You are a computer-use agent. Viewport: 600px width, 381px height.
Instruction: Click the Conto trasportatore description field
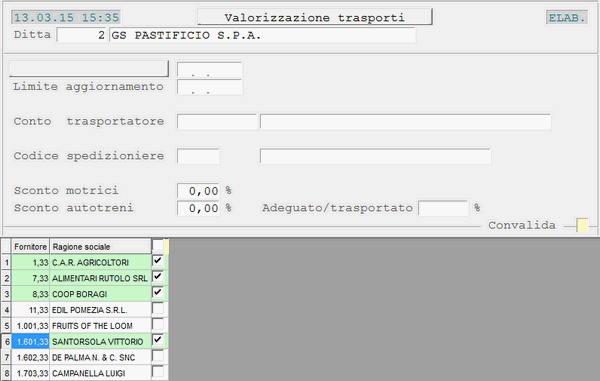point(406,122)
